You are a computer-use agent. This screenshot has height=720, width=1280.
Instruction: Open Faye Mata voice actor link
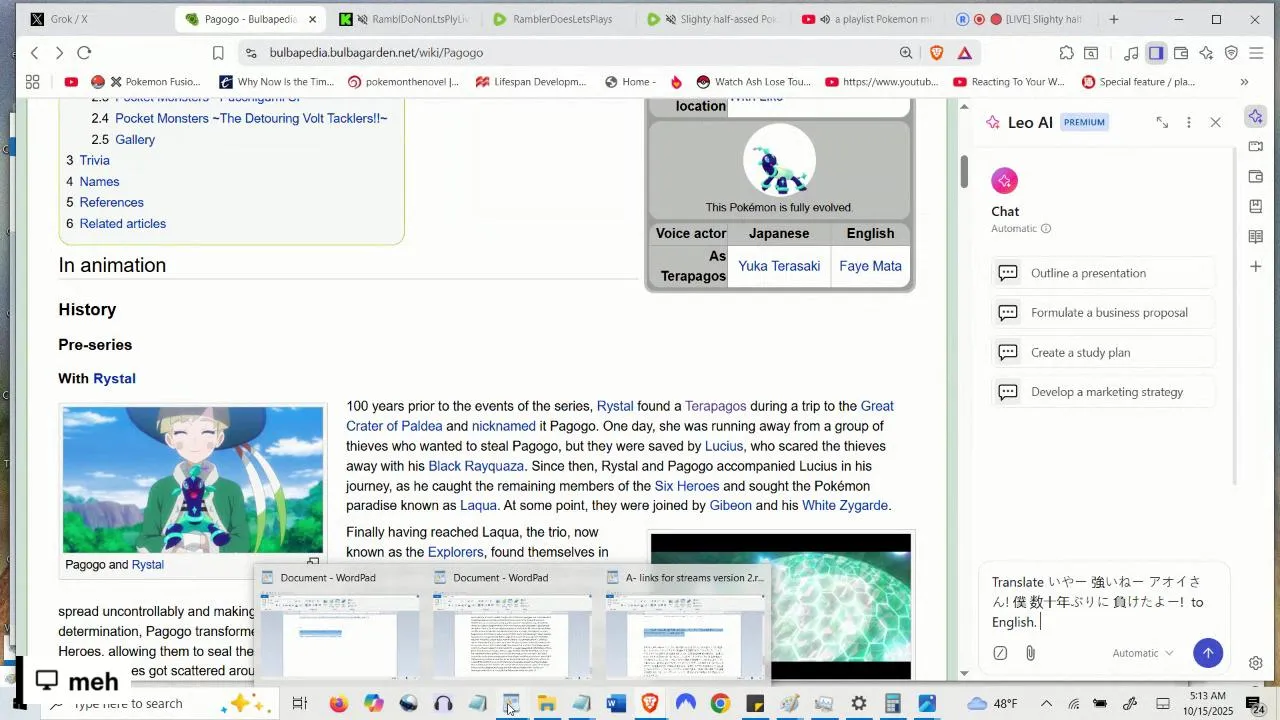click(x=870, y=266)
